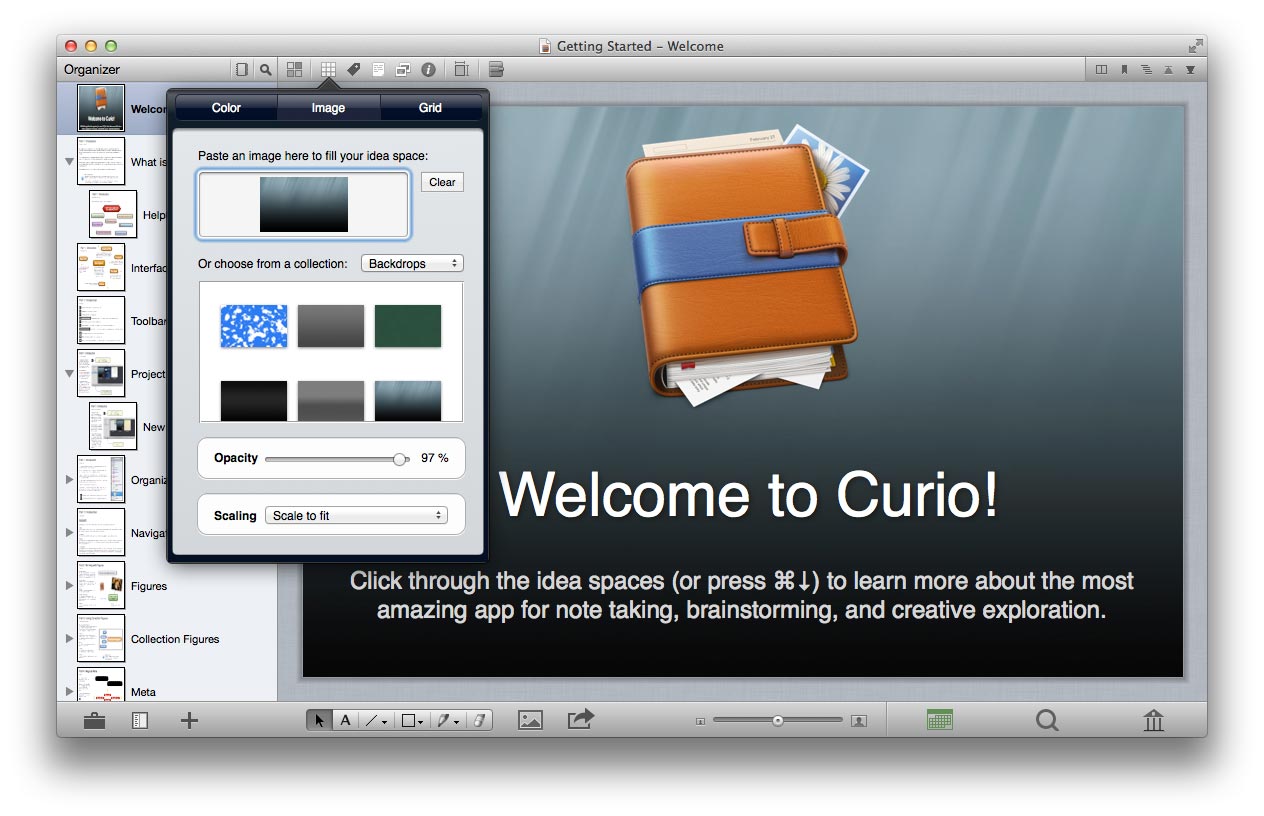Click the indented list outline icon
This screenshot has height=816, width=1264.
(1146, 70)
